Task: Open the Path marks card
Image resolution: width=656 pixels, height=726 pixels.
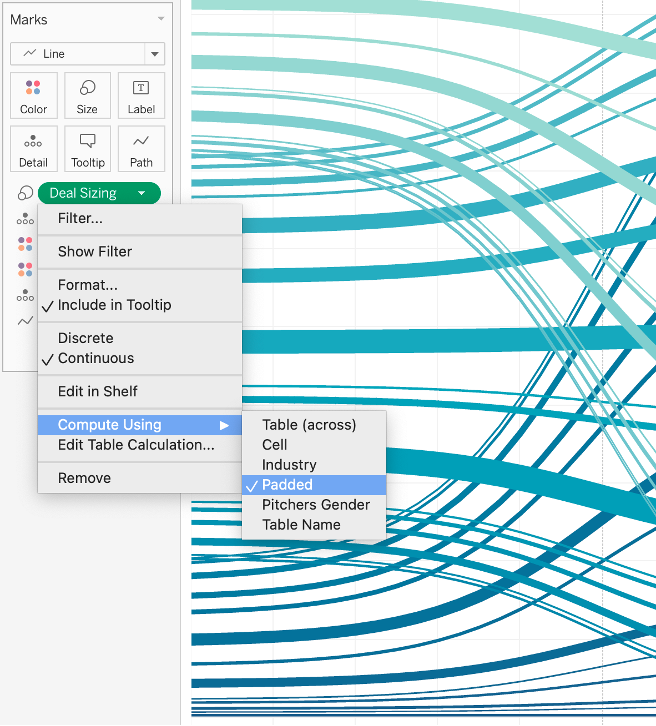Action: (x=141, y=149)
